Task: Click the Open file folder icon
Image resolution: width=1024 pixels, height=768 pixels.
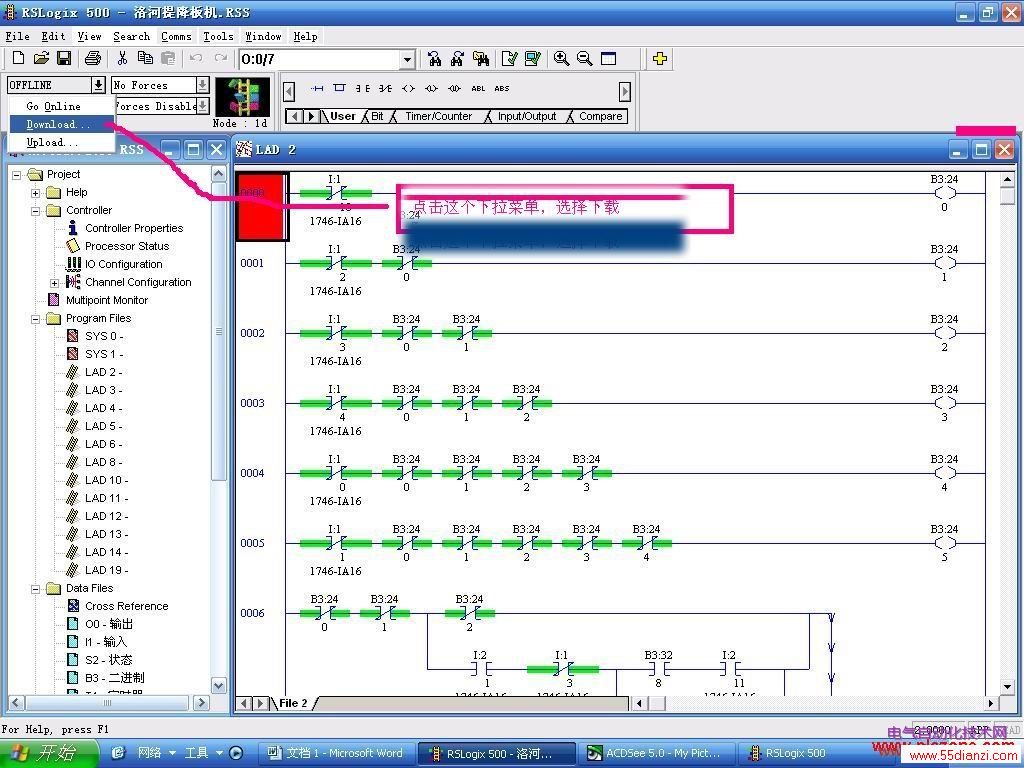Action: click(x=41, y=58)
